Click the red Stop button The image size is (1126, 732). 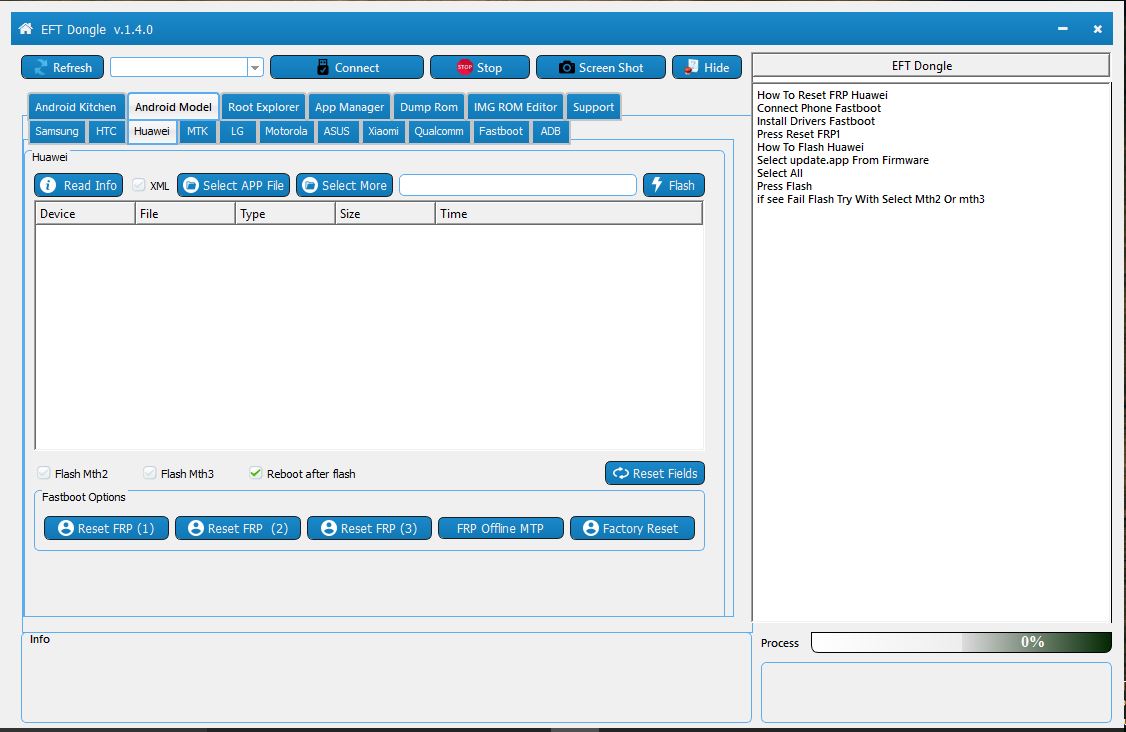point(480,68)
